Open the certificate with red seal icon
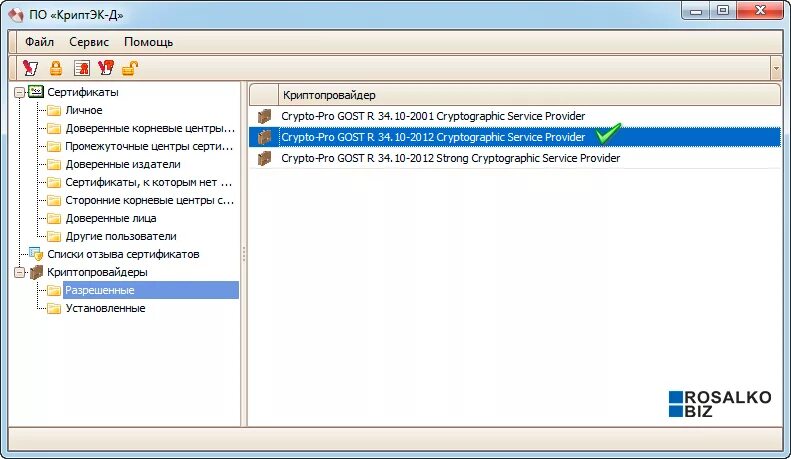This screenshot has width=791, height=459. tap(81, 68)
